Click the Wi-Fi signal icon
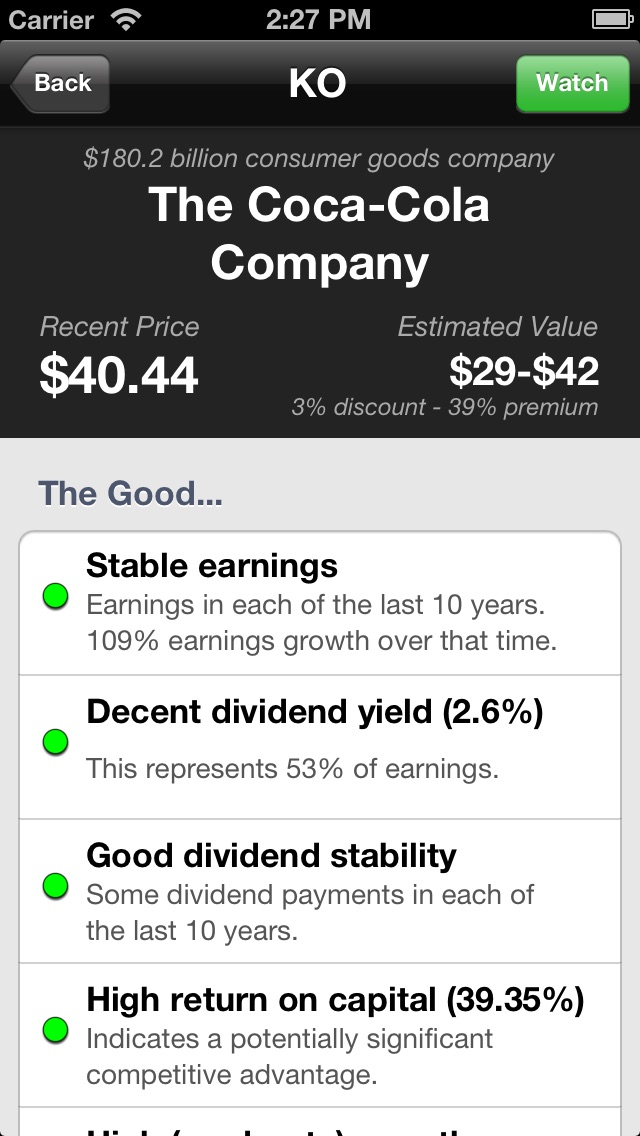 click(x=127, y=19)
